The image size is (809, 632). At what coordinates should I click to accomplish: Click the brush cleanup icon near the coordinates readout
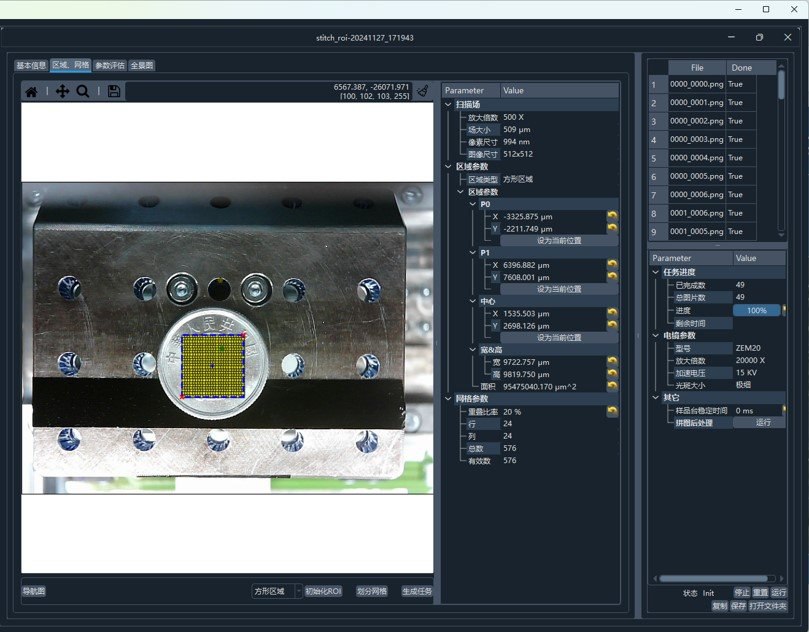[424, 90]
